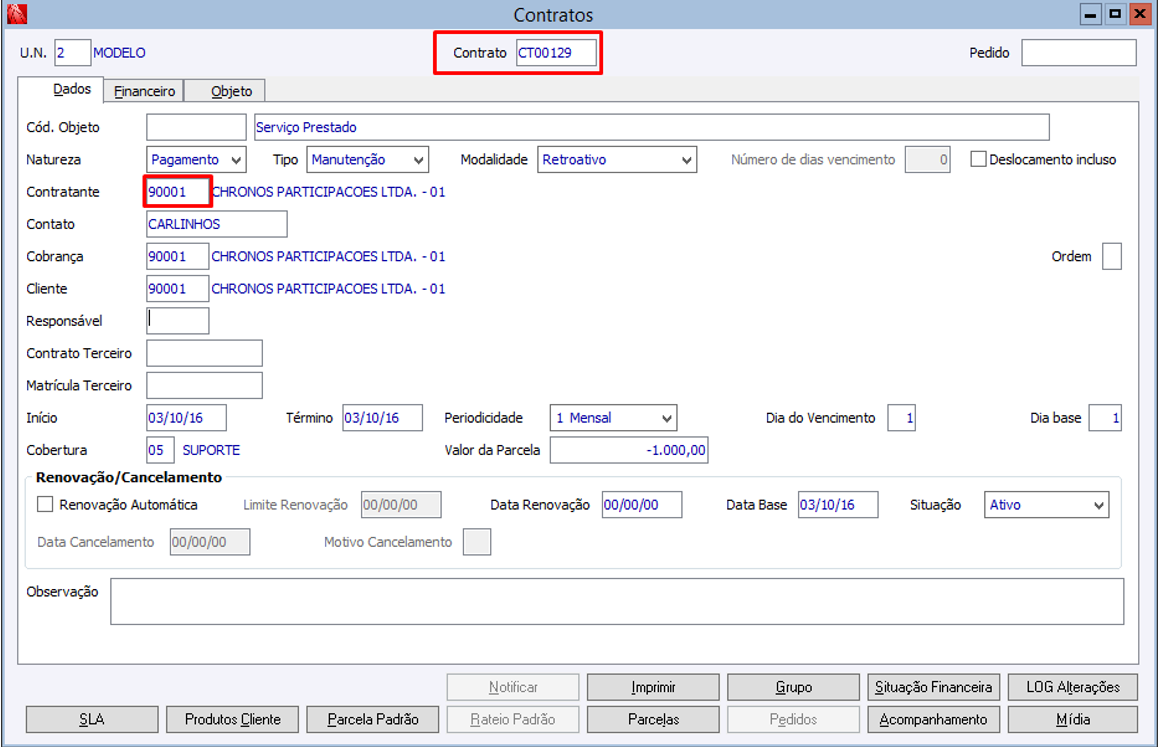Click the Contrato Terceiro field
Image resolution: width=1160 pixels, height=749 pixels.
coord(204,353)
